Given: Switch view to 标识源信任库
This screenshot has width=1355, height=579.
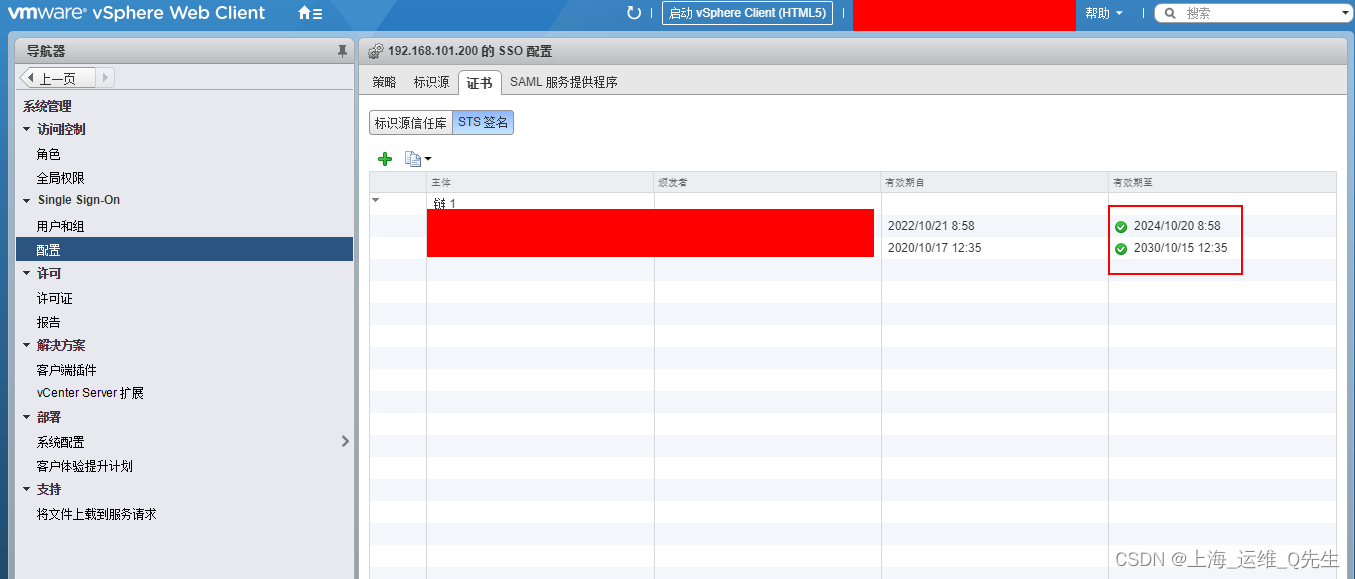Looking at the screenshot, I should pyautogui.click(x=411, y=121).
